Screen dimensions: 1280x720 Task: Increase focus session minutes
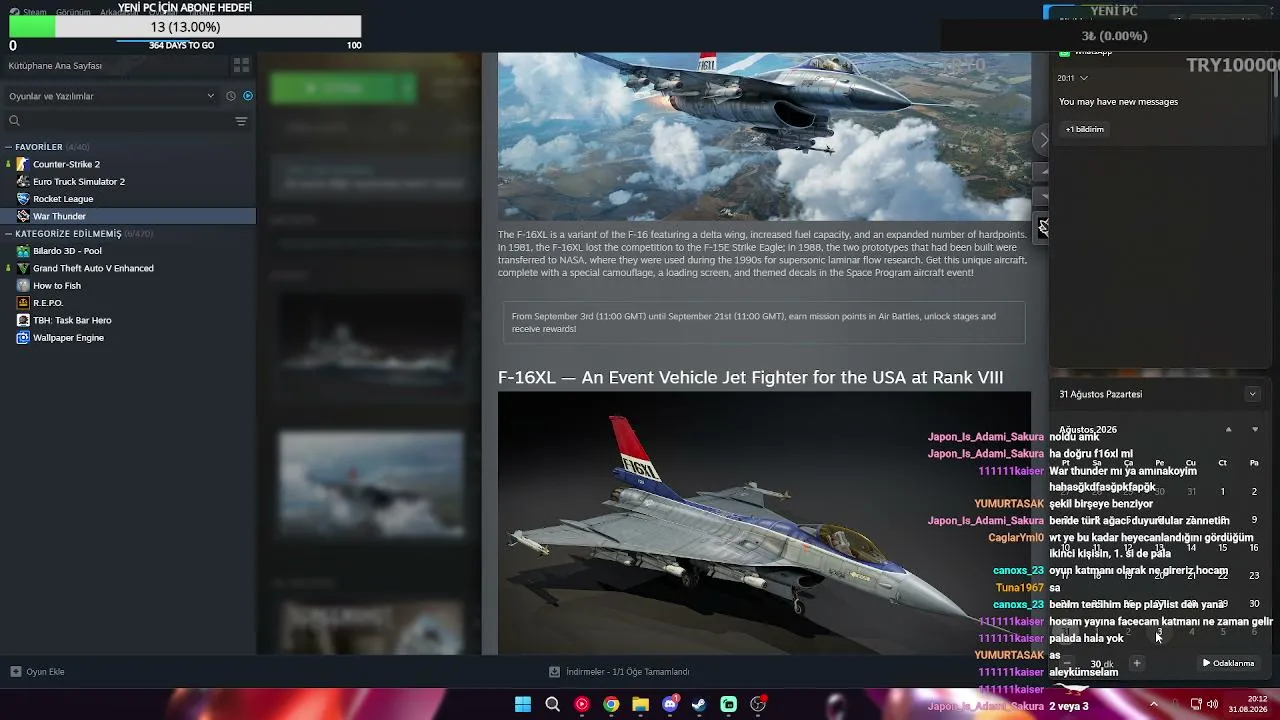coord(1136,663)
